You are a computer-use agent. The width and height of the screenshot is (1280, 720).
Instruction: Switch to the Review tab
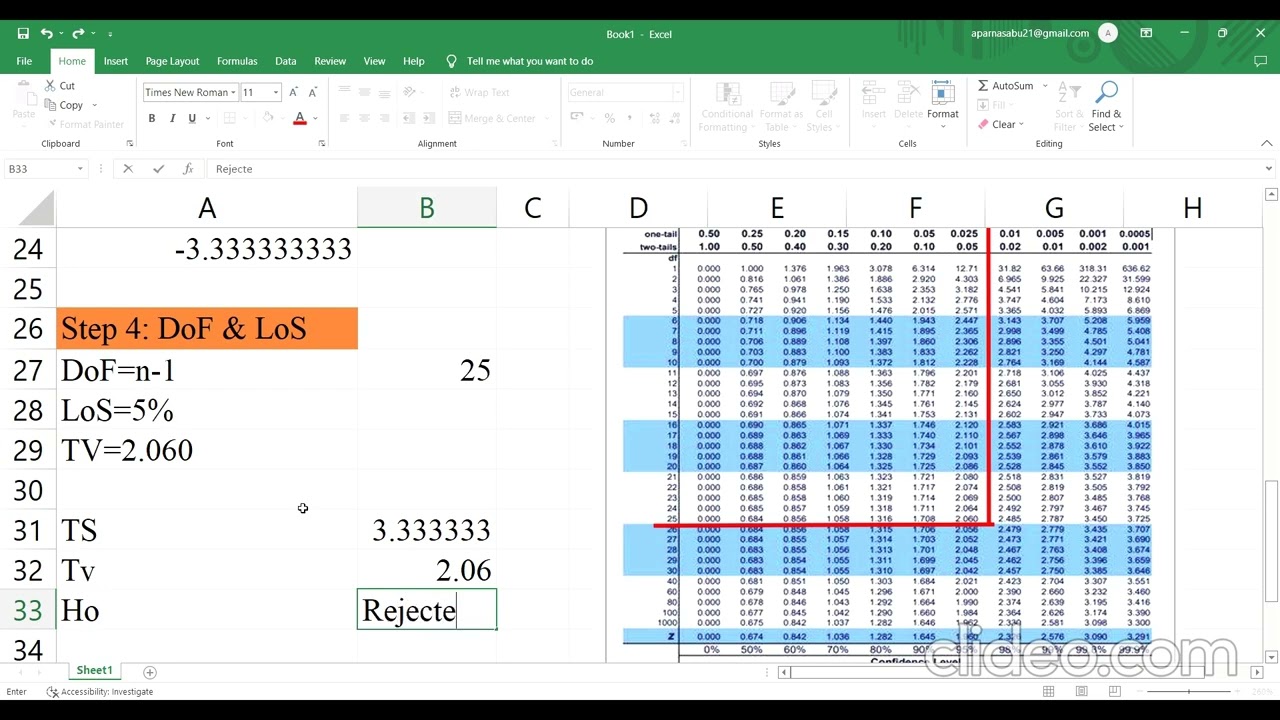pos(330,61)
